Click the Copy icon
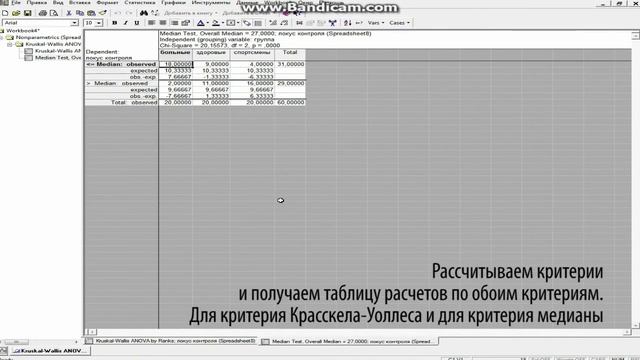The image size is (640, 360). click(x=80, y=13)
